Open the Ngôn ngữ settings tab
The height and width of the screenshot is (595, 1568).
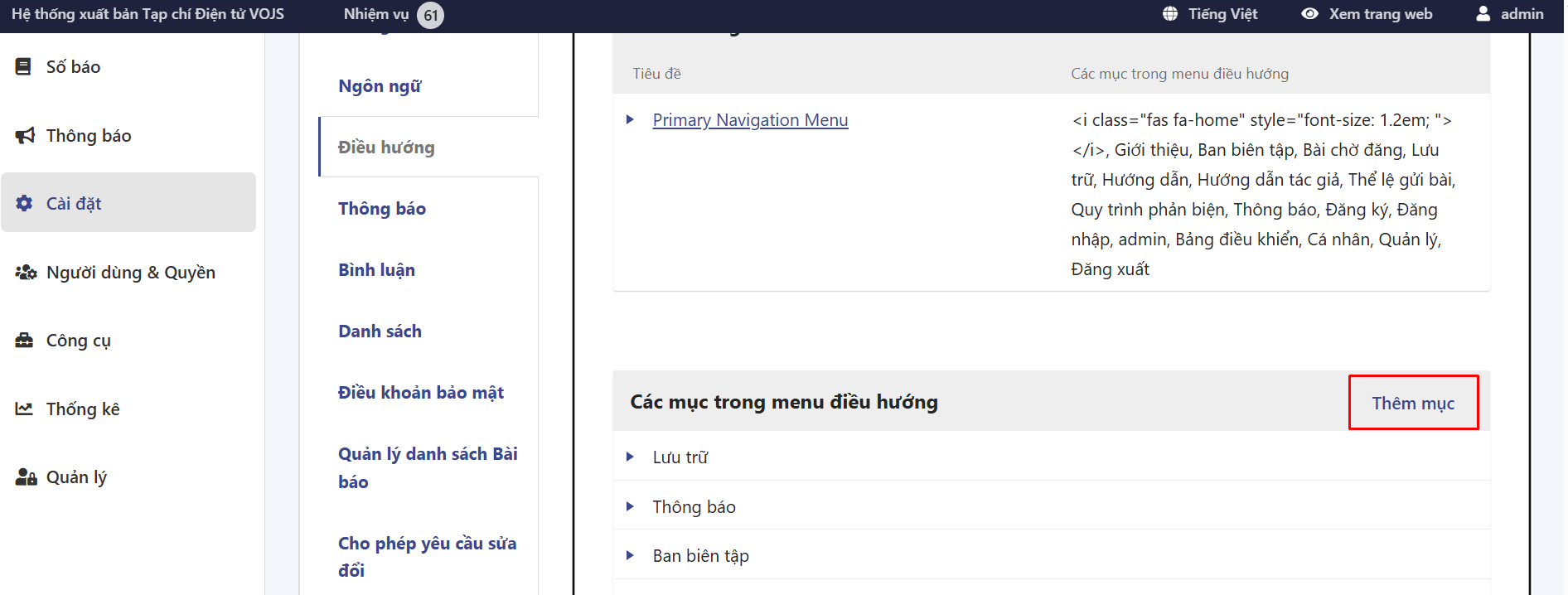(380, 86)
